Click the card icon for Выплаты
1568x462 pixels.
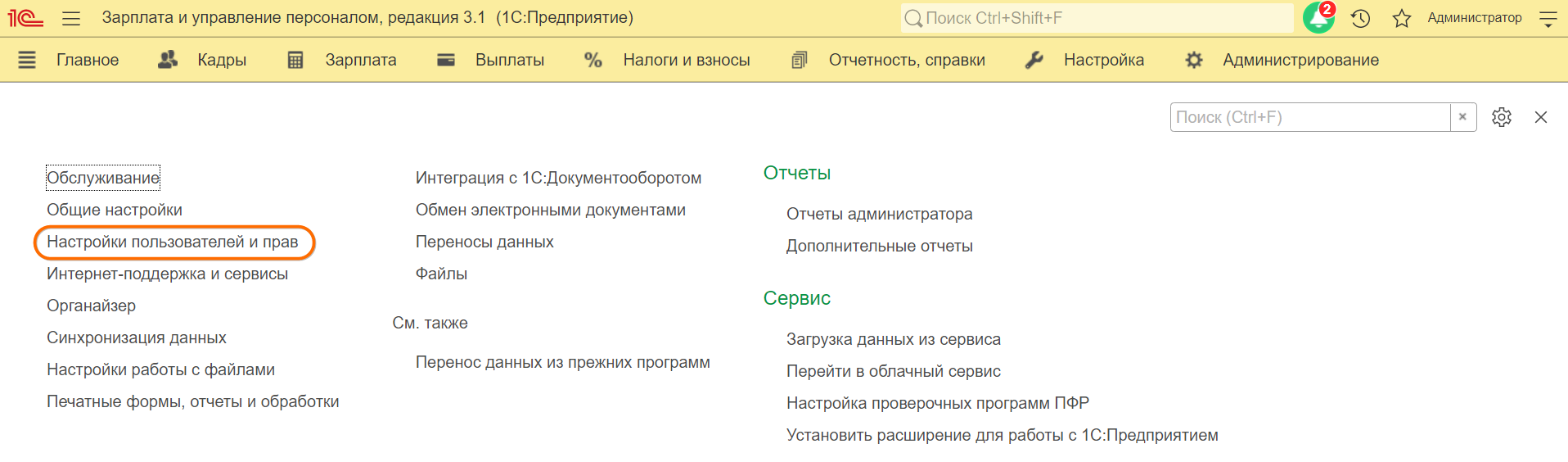446,60
